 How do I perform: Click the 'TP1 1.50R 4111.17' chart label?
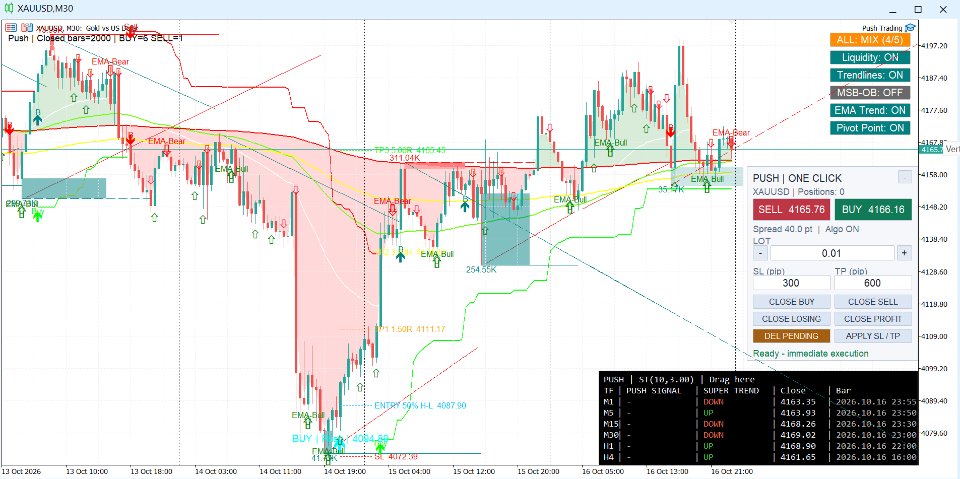410,330
